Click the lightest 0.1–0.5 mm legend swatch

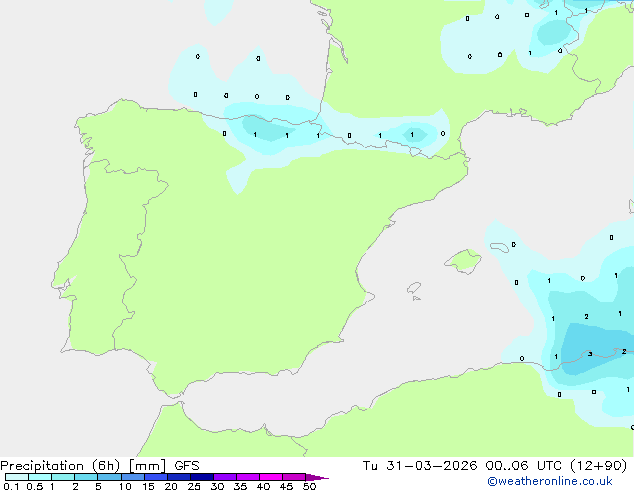tap(17, 477)
